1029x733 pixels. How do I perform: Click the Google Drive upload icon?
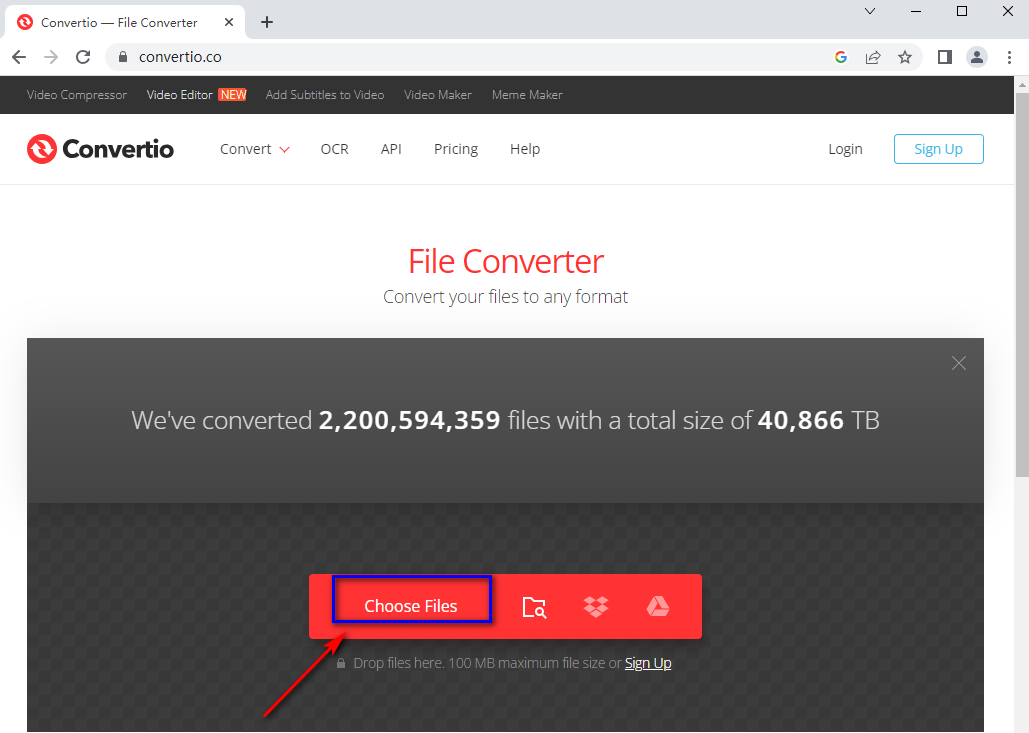click(x=657, y=606)
